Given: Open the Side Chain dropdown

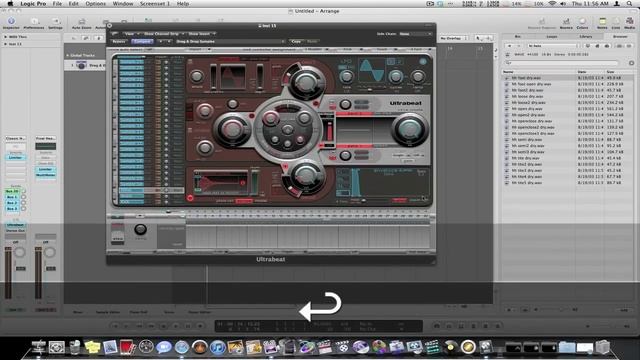Looking at the screenshot, I should [x=416, y=34].
